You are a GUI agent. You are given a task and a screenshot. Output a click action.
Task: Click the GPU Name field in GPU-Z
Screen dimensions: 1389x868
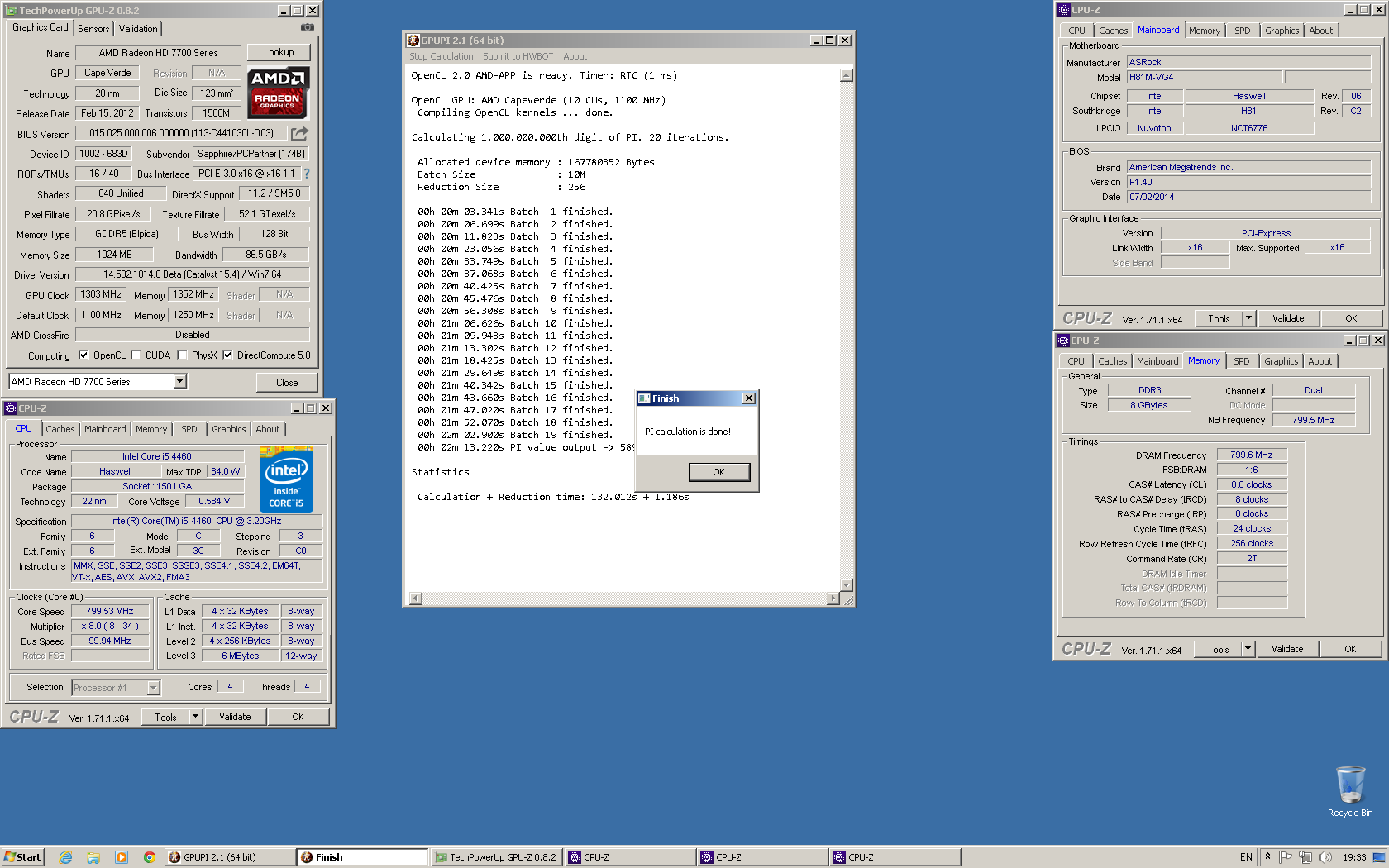click(158, 52)
